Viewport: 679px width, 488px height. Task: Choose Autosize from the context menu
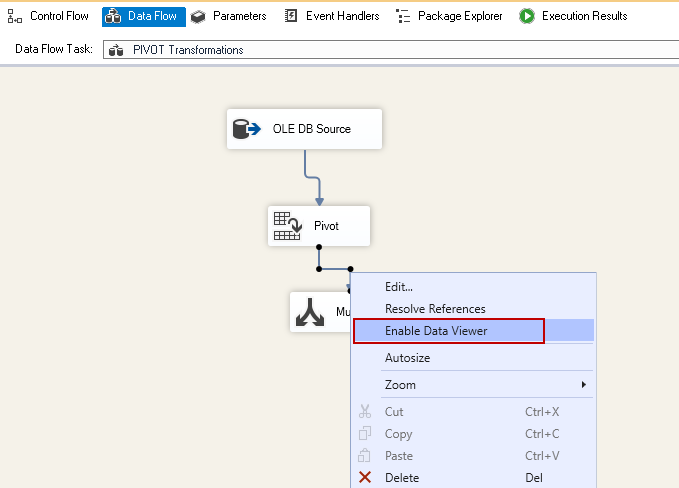(x=408, y=357)
